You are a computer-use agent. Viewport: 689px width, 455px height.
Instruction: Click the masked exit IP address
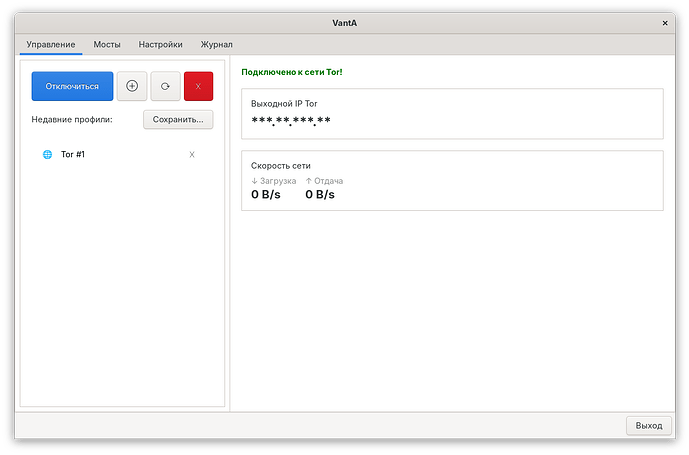point(291,120)
